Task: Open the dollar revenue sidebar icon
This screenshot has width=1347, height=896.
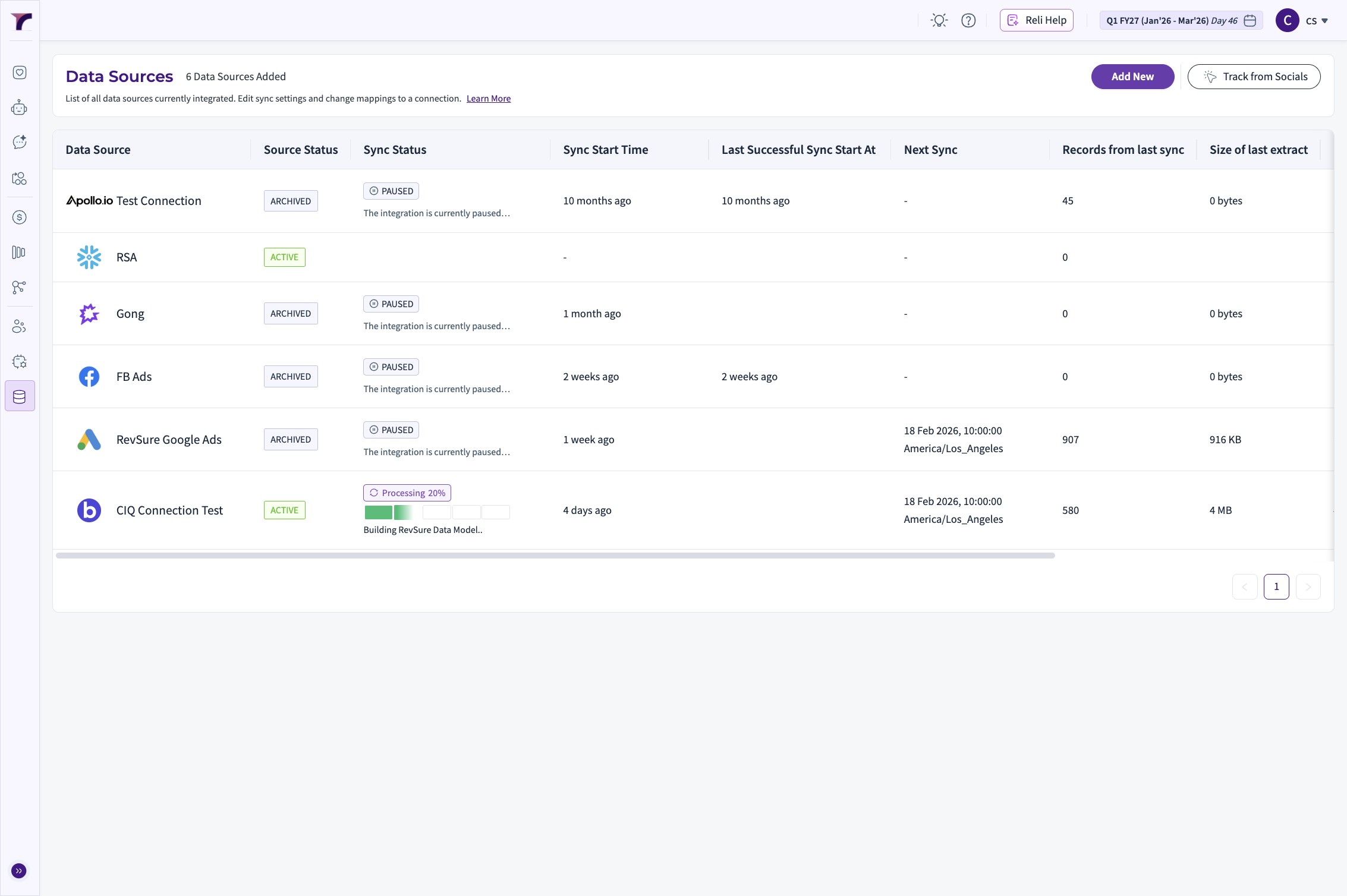Action: tap(20, 217)
